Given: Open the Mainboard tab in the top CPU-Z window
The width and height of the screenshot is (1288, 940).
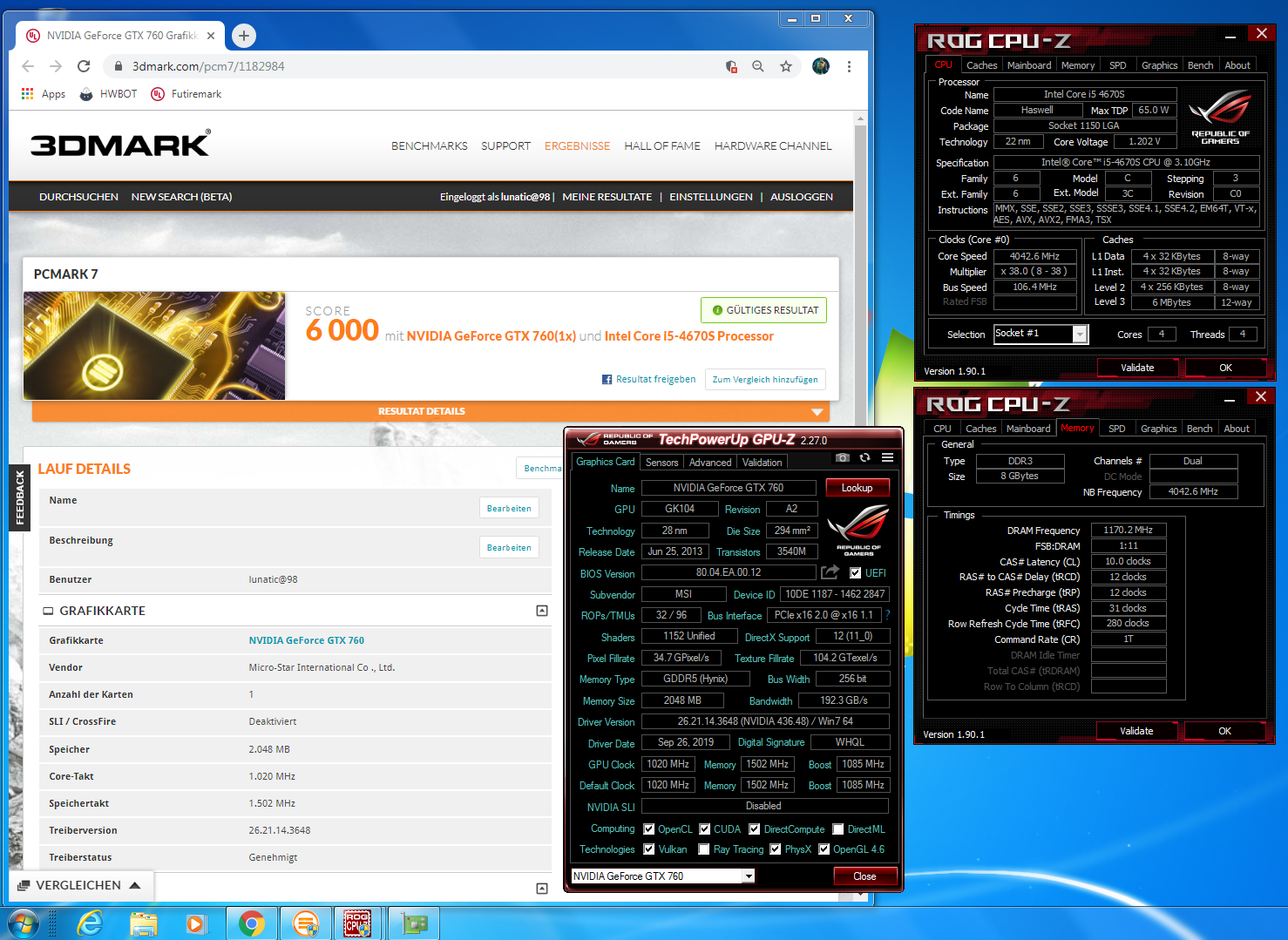Looking at the screenshot, I should coord(1029,65).
